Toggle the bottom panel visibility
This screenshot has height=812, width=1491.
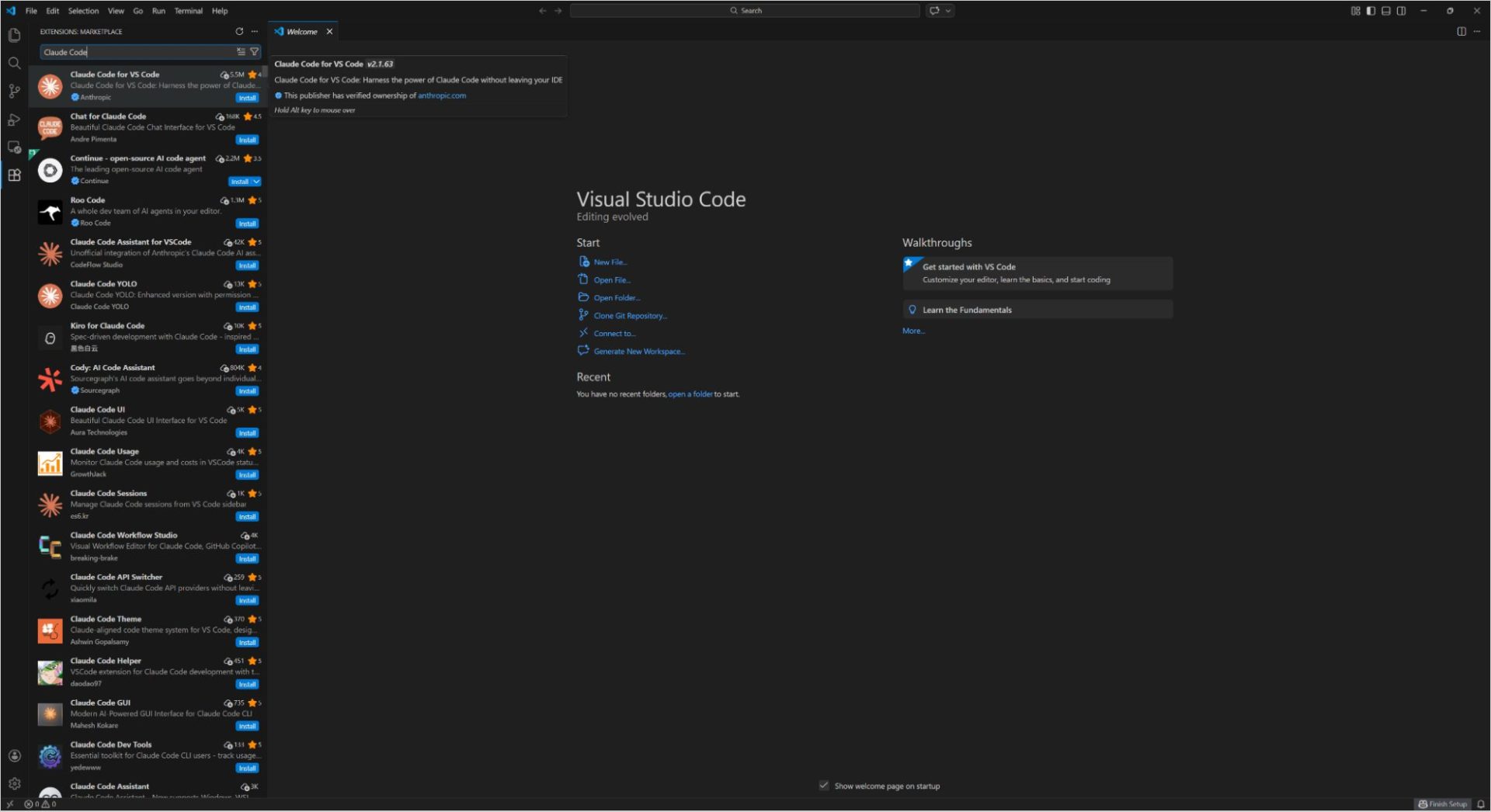coord(1385,10)
